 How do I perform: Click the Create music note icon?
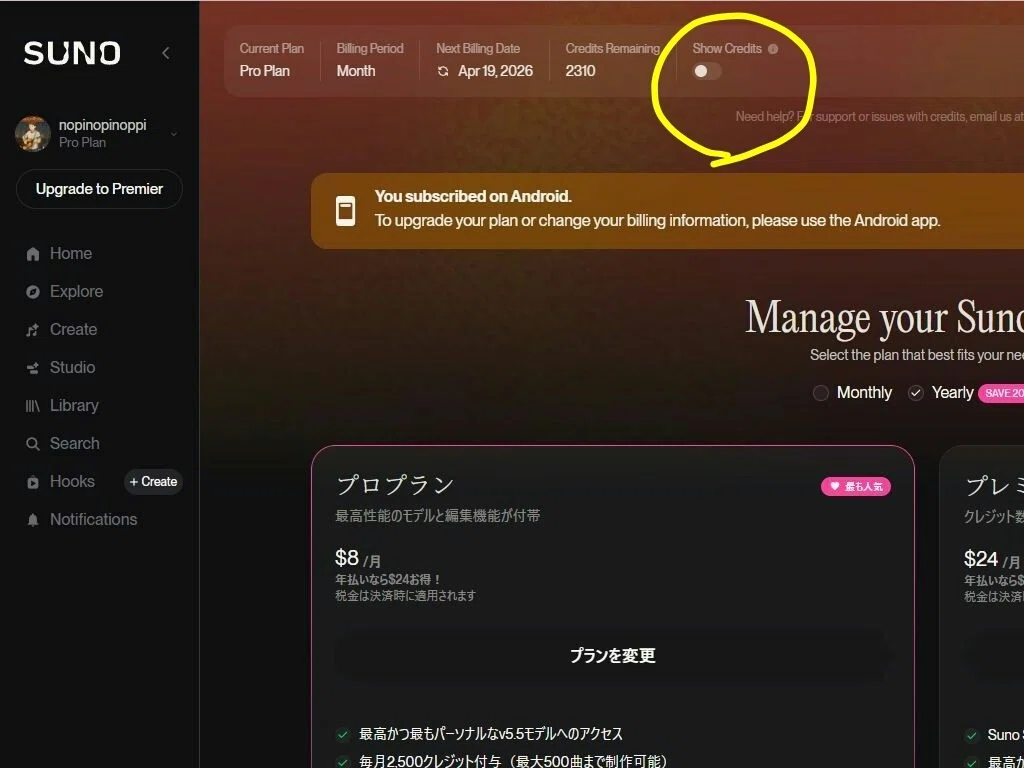[x=33, y=330]
